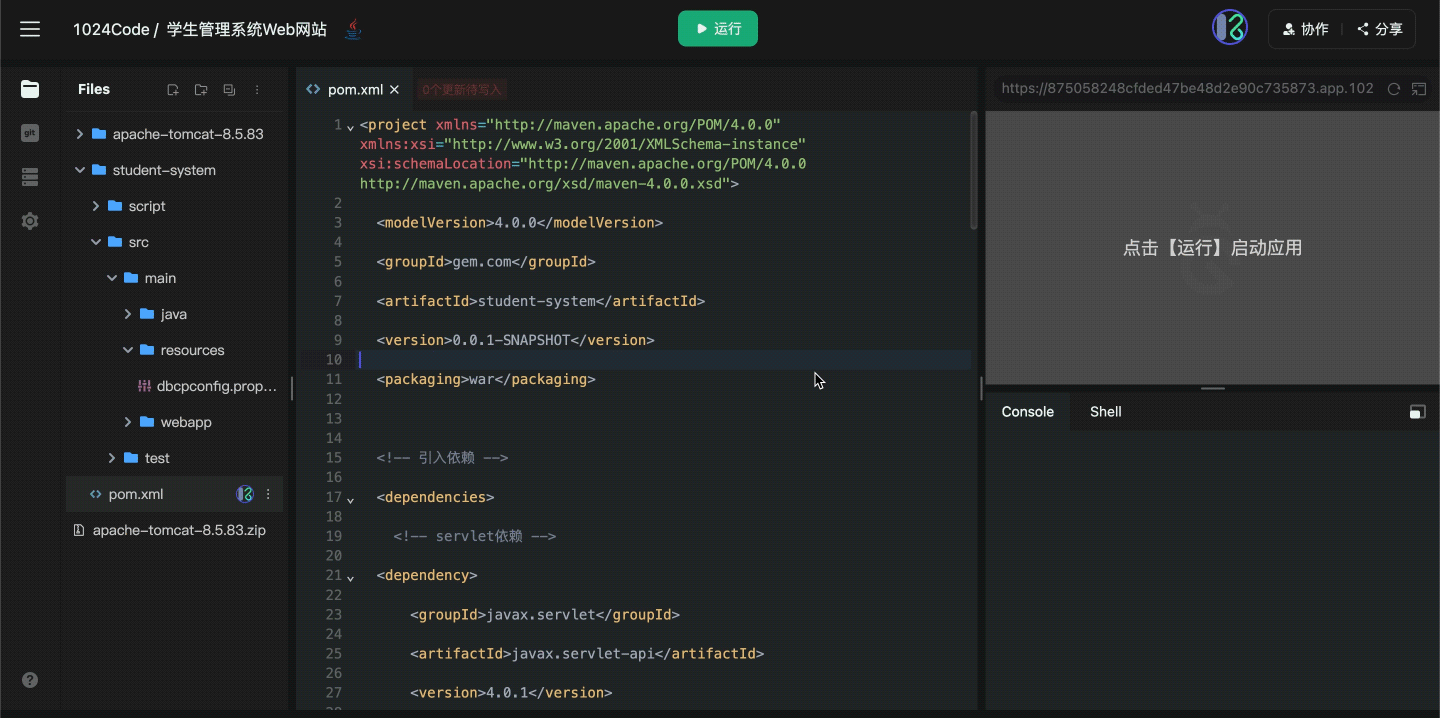This screenshot has height=718, width=1440.
Task: Collapse the resources folder
Action: click(128, 350)
